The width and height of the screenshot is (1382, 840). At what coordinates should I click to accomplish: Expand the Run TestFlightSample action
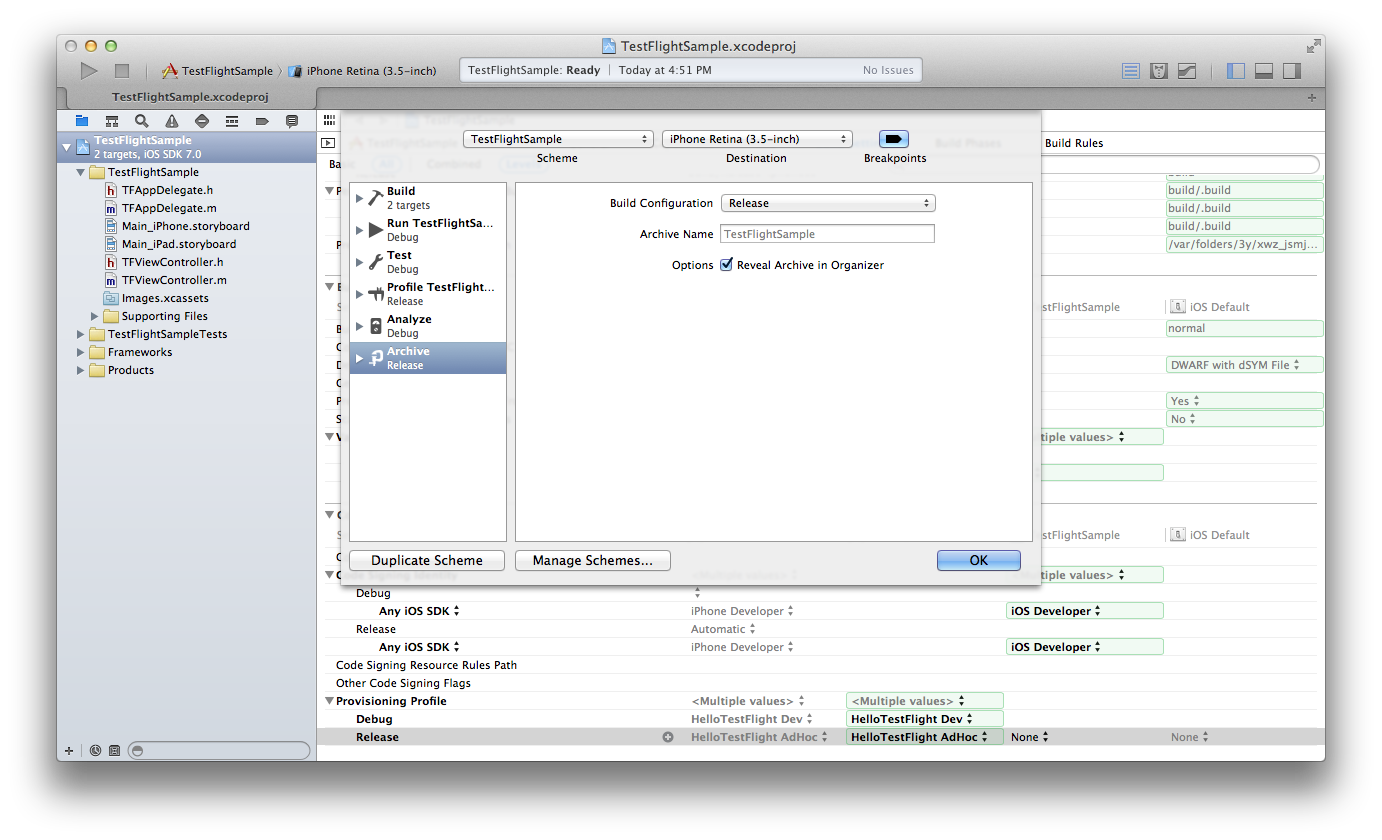tap(360, 229)
